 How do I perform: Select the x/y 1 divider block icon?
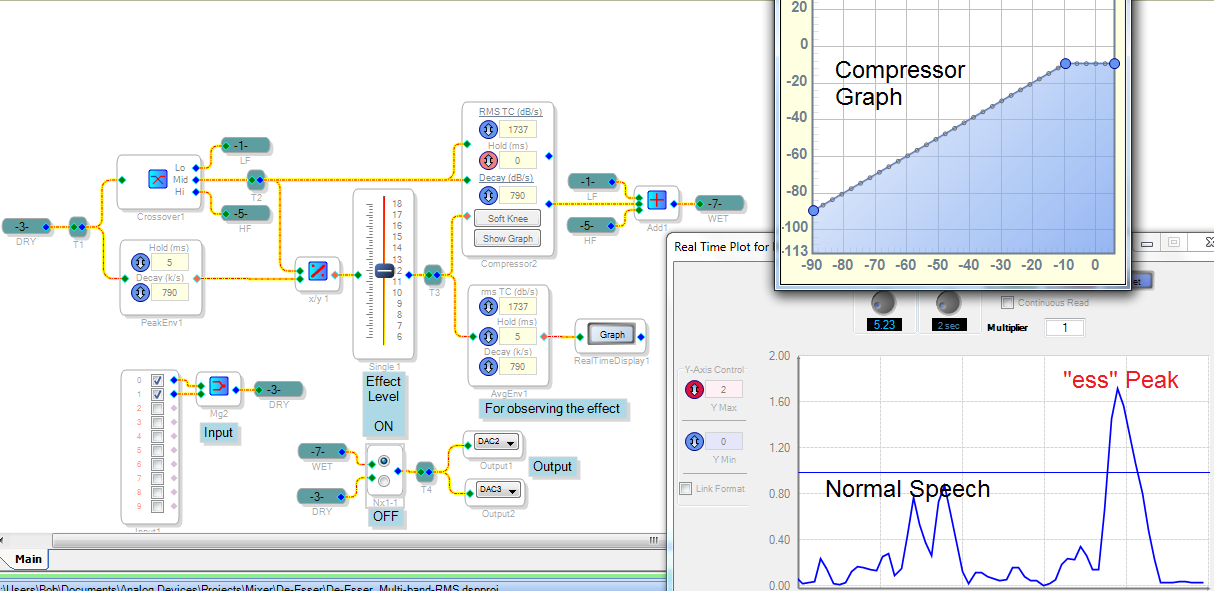click(318, 270)
